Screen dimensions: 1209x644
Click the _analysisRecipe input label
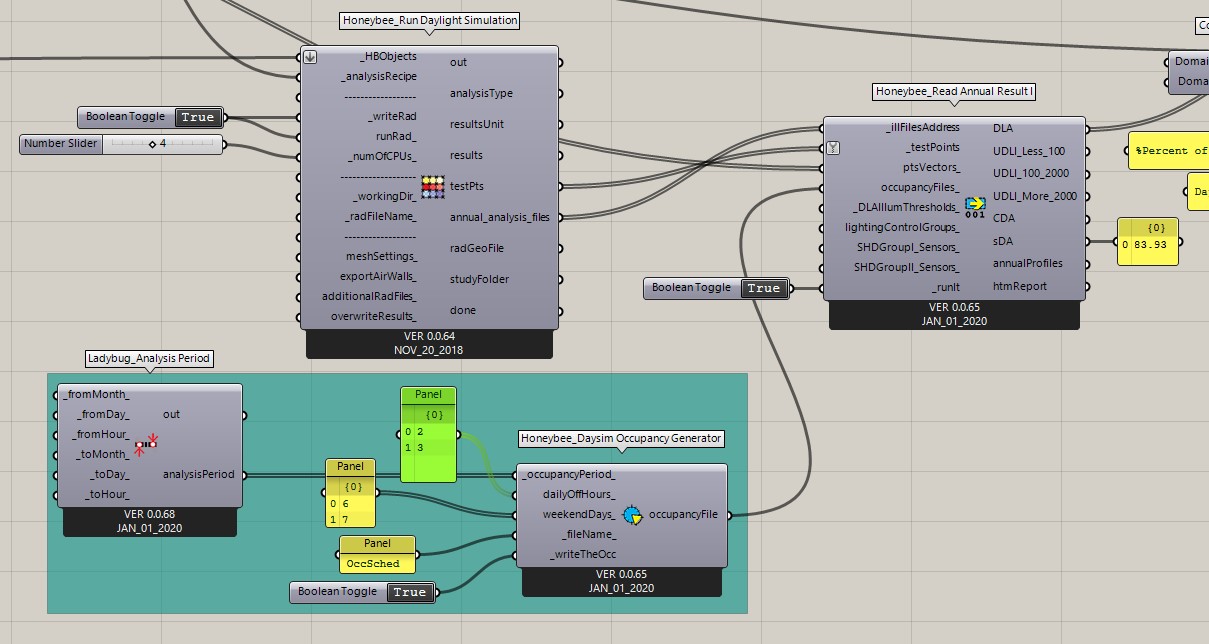(x=379, y=76)
